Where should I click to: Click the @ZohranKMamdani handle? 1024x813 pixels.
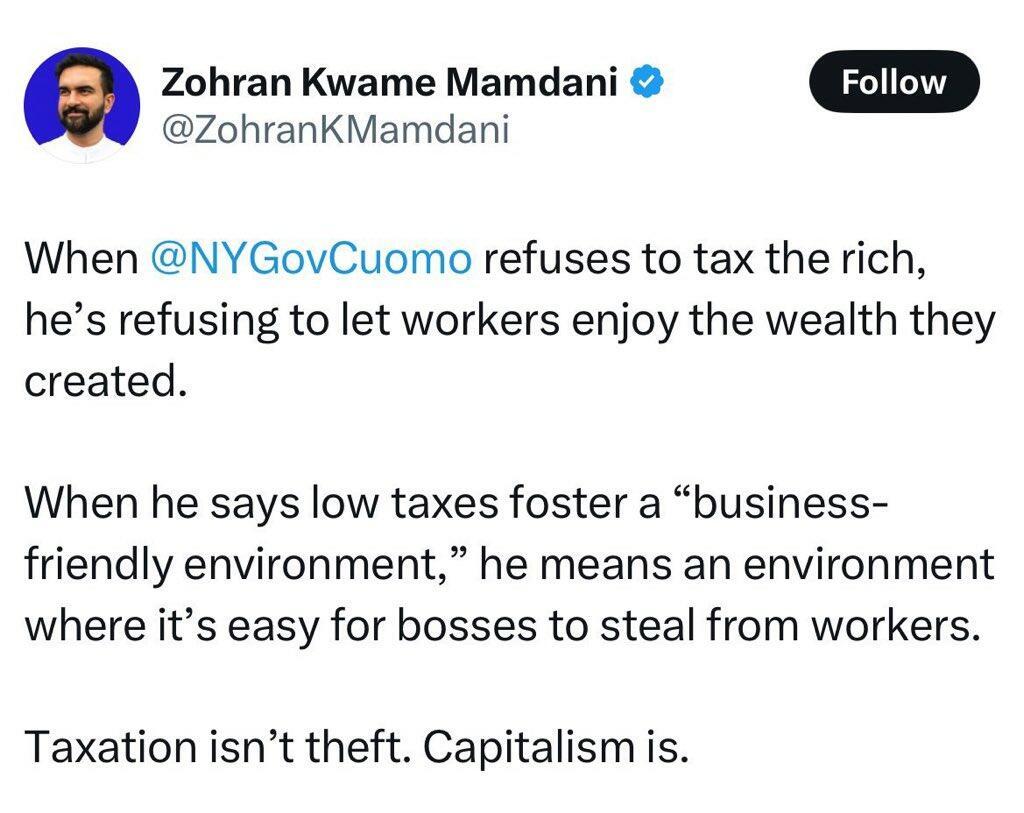(334, 130)
